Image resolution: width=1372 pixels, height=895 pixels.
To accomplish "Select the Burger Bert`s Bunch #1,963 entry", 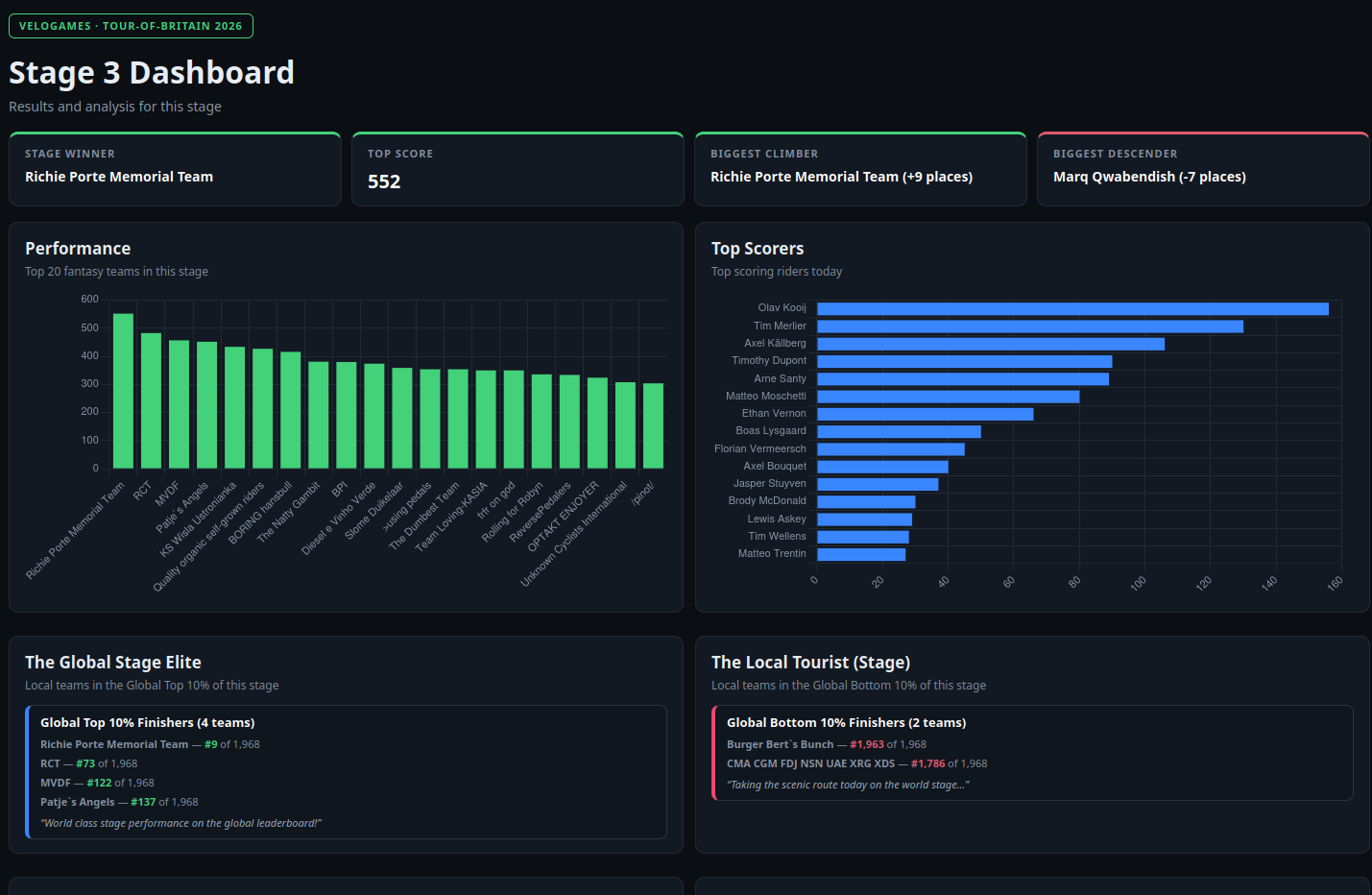I will tap(827, 744).
